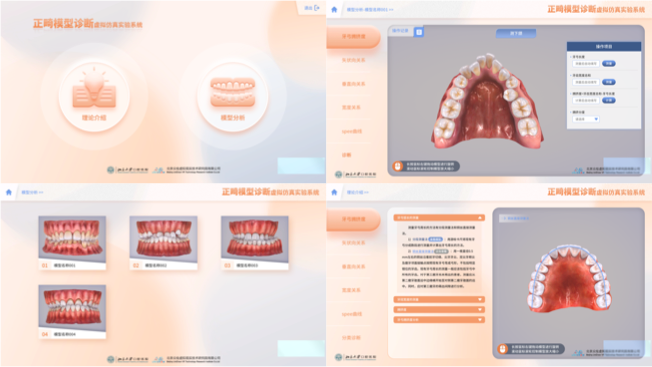Open the 03 模型名称003 thumbnail
The width and height of the screenshot is (652, 367).
point(254,243)
